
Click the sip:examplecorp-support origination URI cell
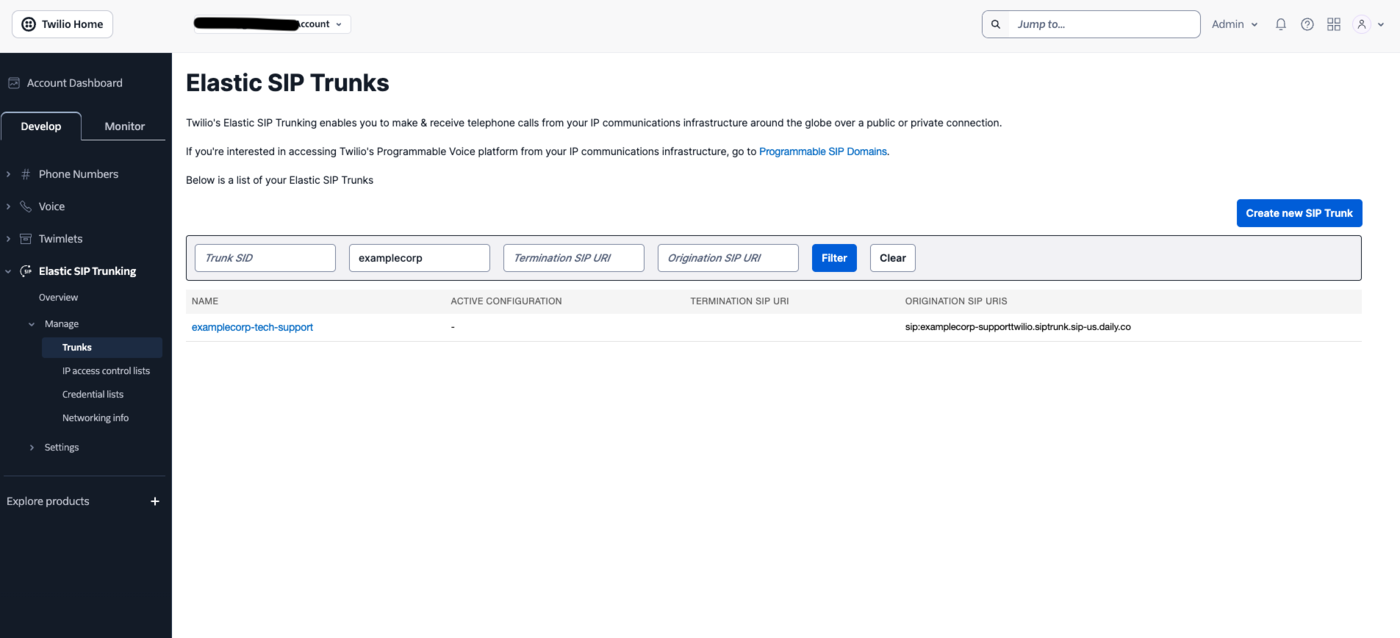[x=1018, y=327]
